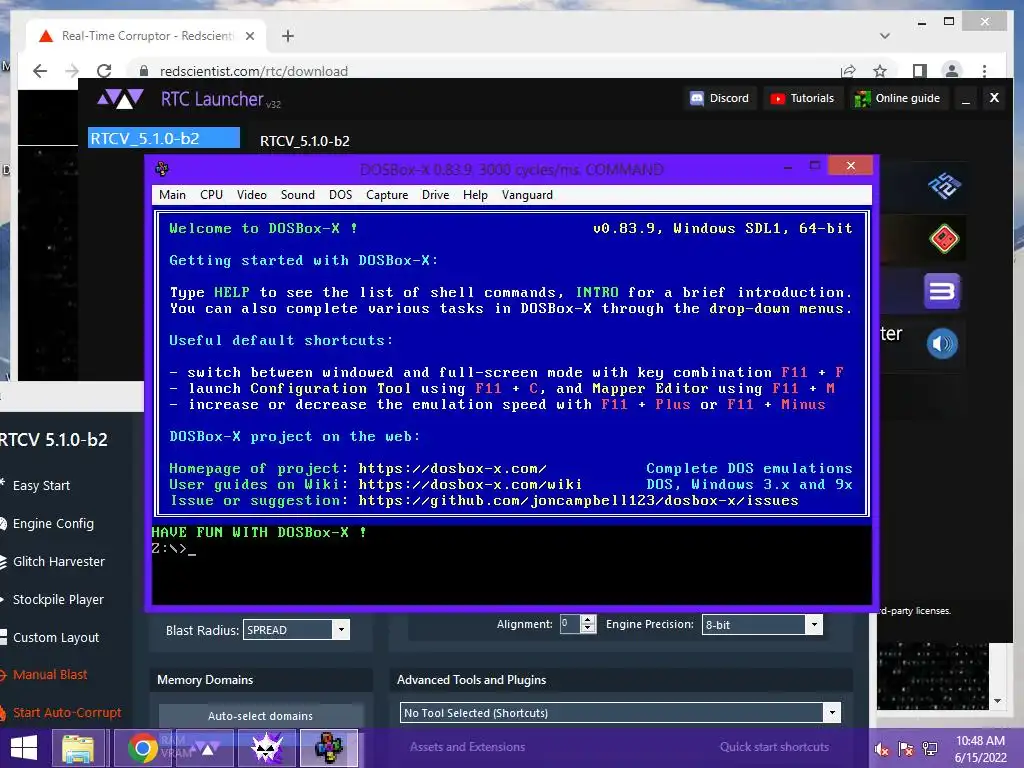Open Easy Start in RTCV sidebar
Screen dimensions: 1024x768
click(40, 485)
